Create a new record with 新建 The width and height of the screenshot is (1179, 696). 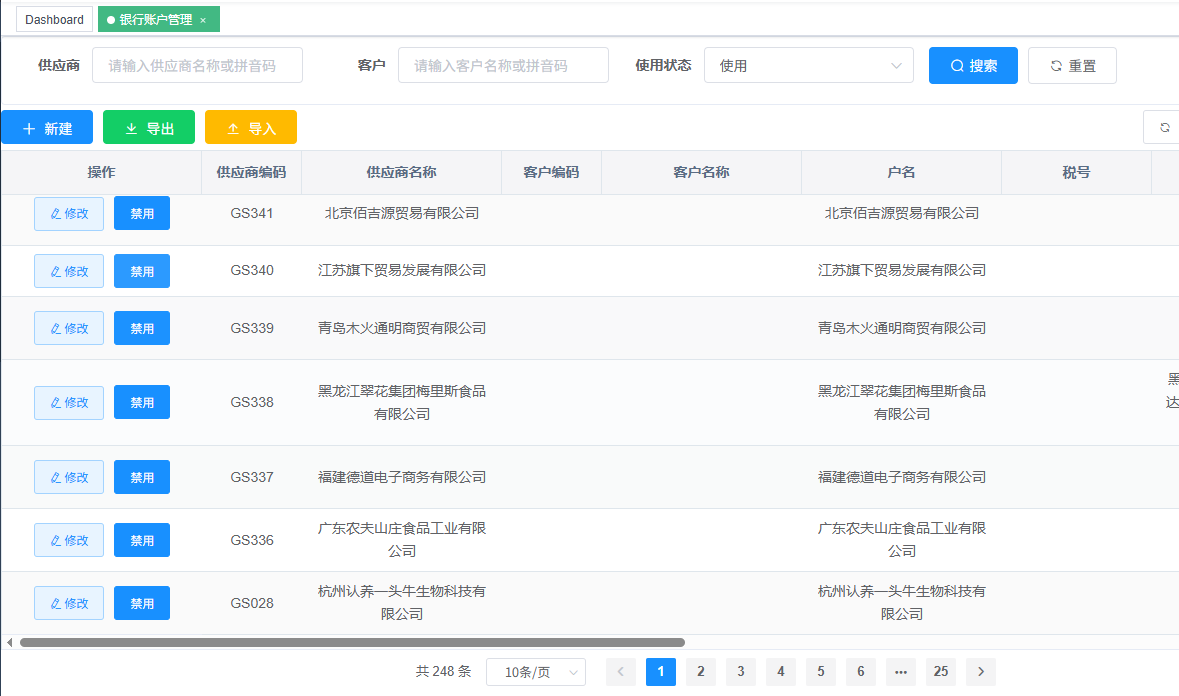(47, 128)
